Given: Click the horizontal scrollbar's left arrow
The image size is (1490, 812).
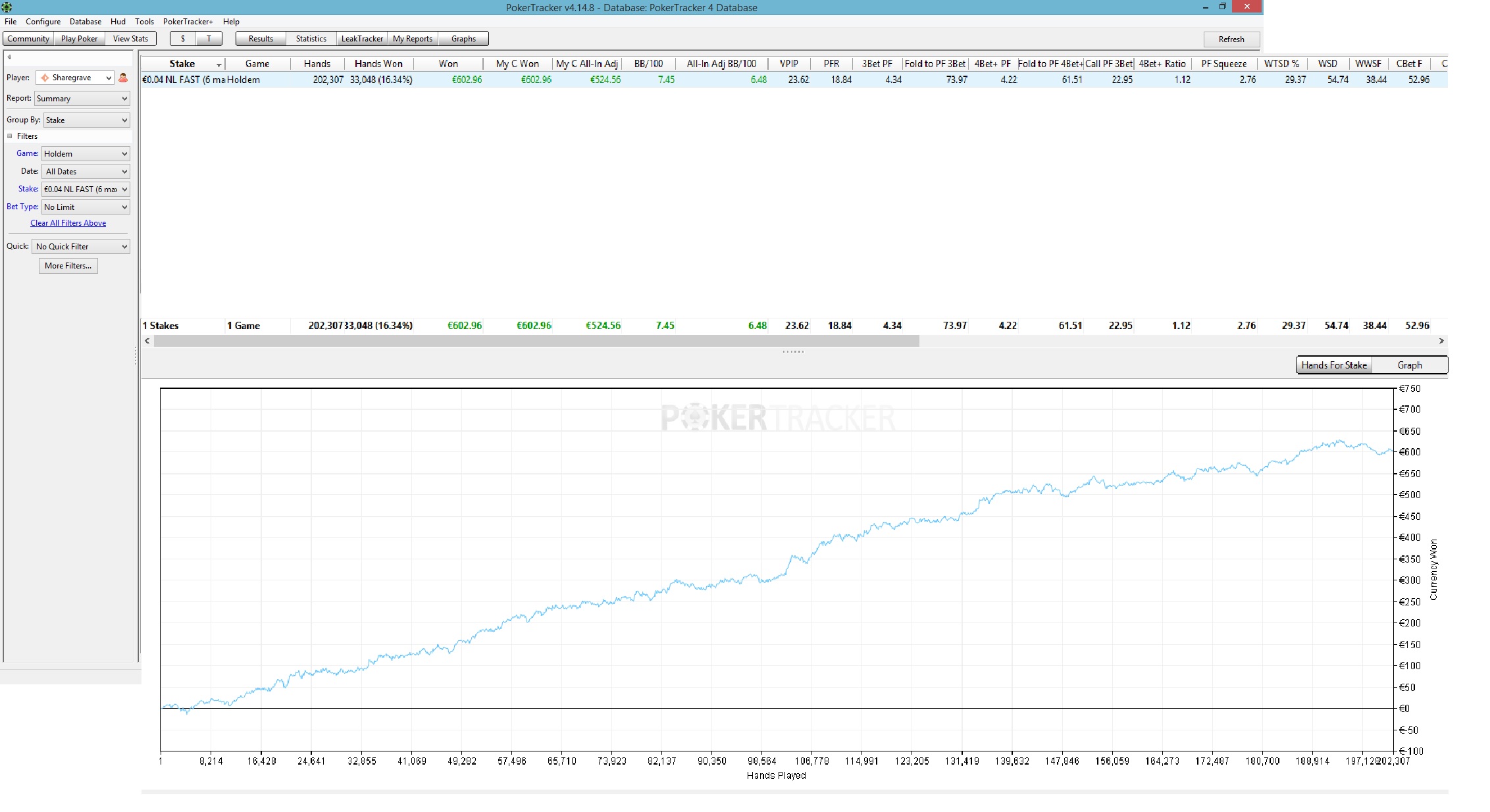Looking at the screenshot, I should (x=147, y=341).
